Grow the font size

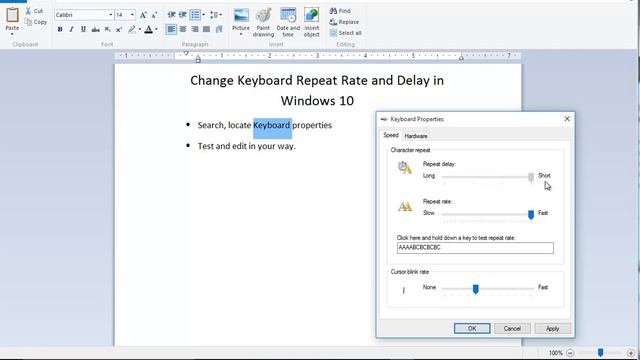click(143, 15)
